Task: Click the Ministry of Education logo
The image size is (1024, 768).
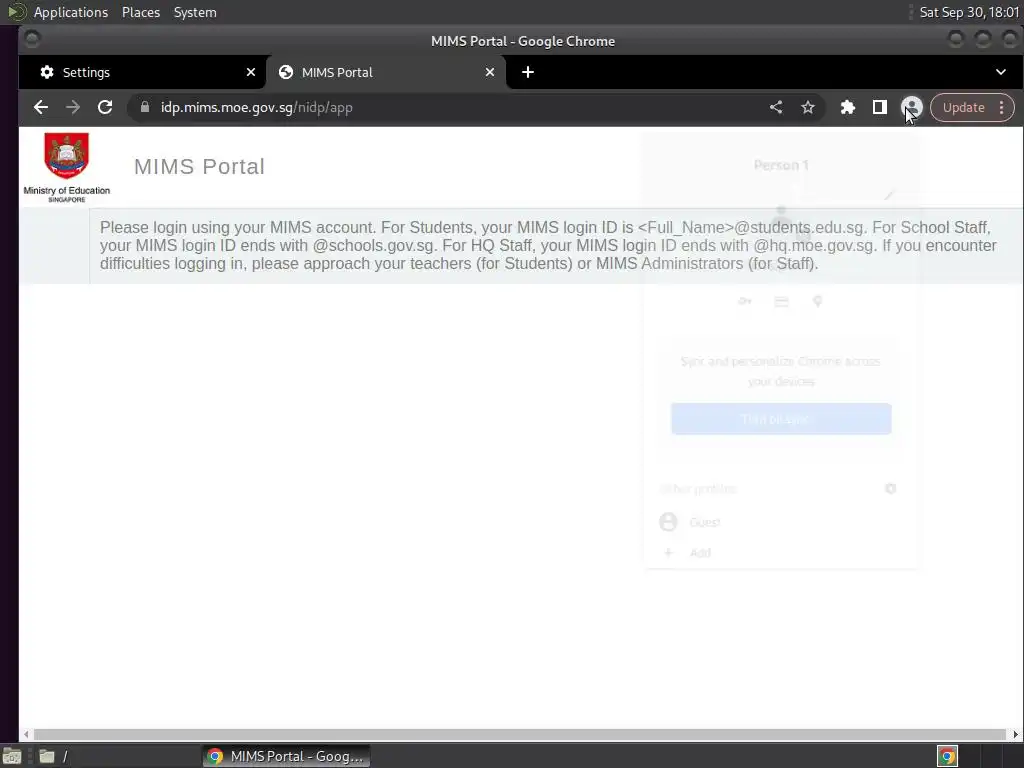Action: click(67, 168)
